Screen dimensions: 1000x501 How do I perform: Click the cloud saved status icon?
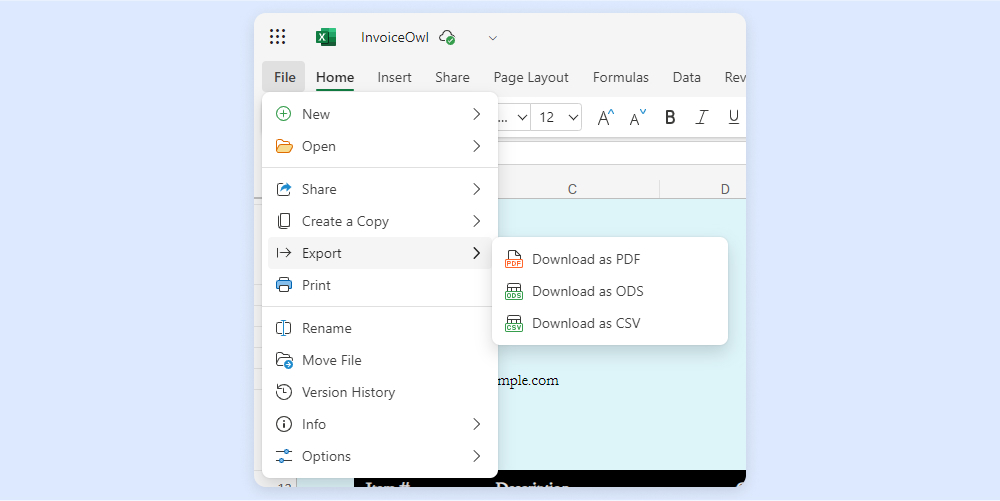447,37
